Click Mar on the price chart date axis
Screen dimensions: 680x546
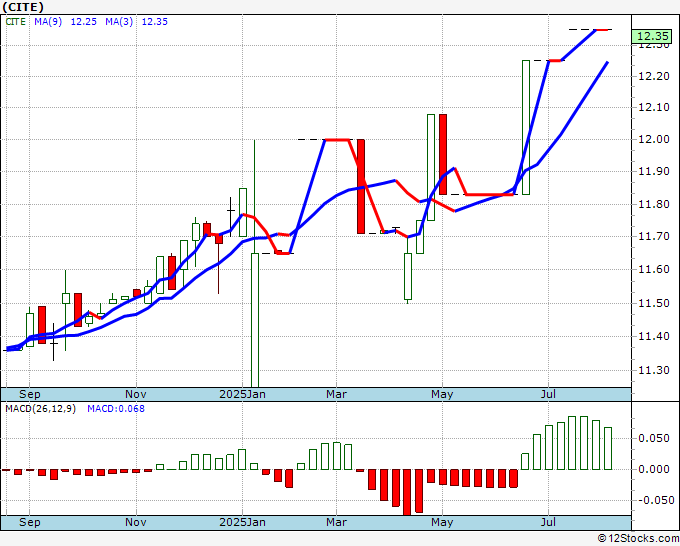pyautogui.click(x=337, y=394)
